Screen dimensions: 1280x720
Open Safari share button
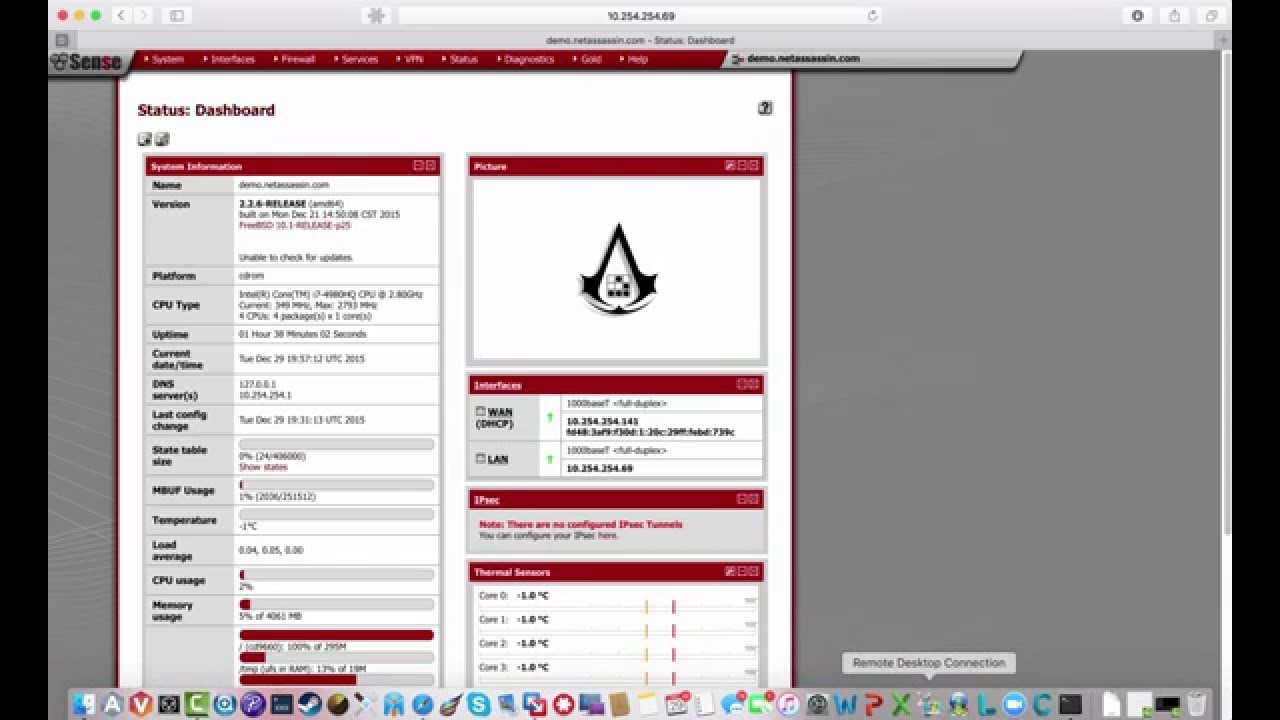pos(1174,16)
